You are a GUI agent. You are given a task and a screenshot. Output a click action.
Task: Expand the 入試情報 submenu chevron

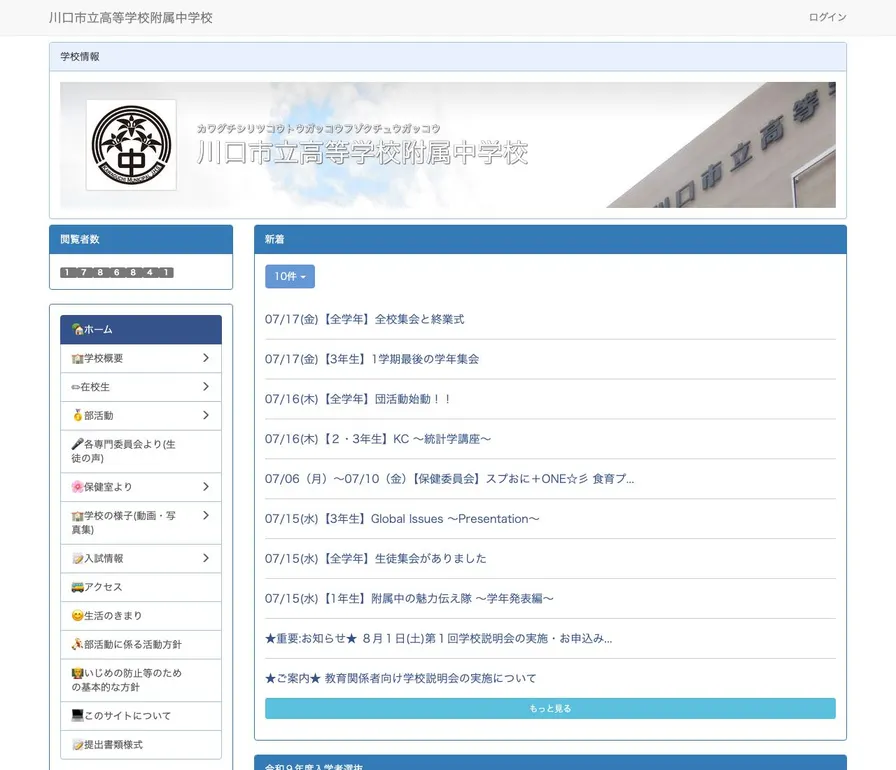tap(206, 558)
